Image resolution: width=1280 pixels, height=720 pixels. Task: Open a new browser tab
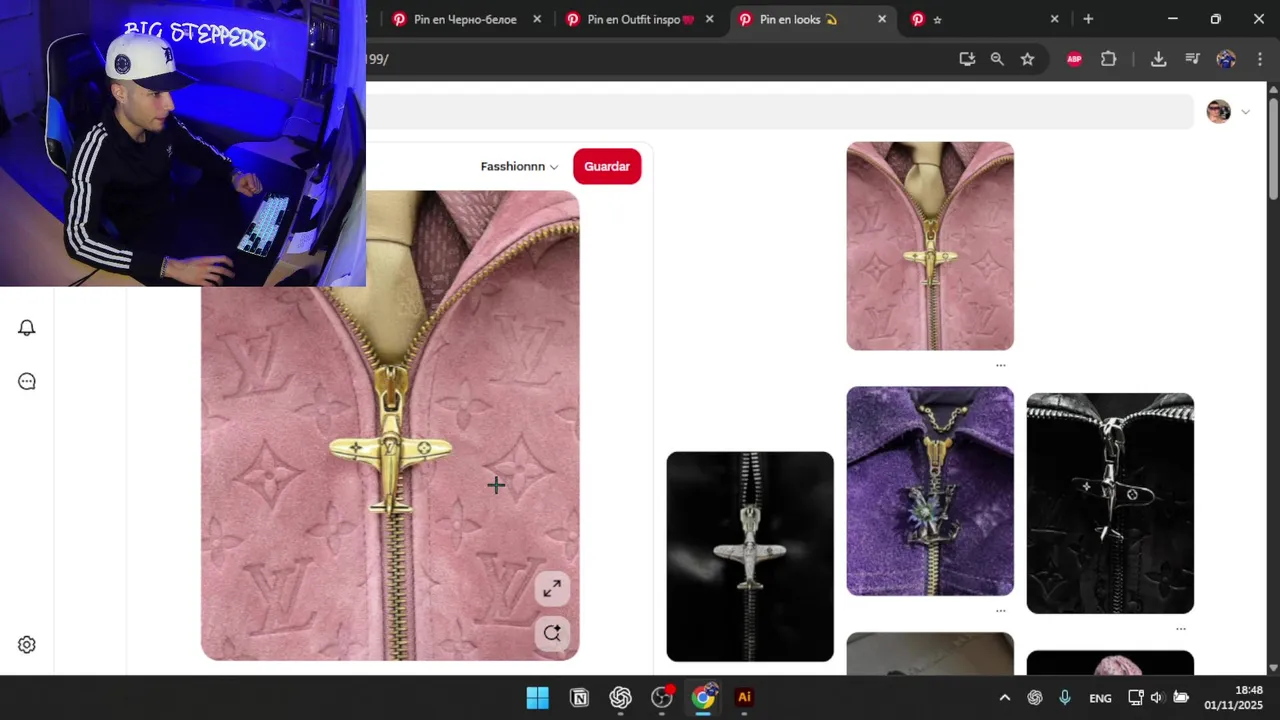click(x=1088, y=19)
